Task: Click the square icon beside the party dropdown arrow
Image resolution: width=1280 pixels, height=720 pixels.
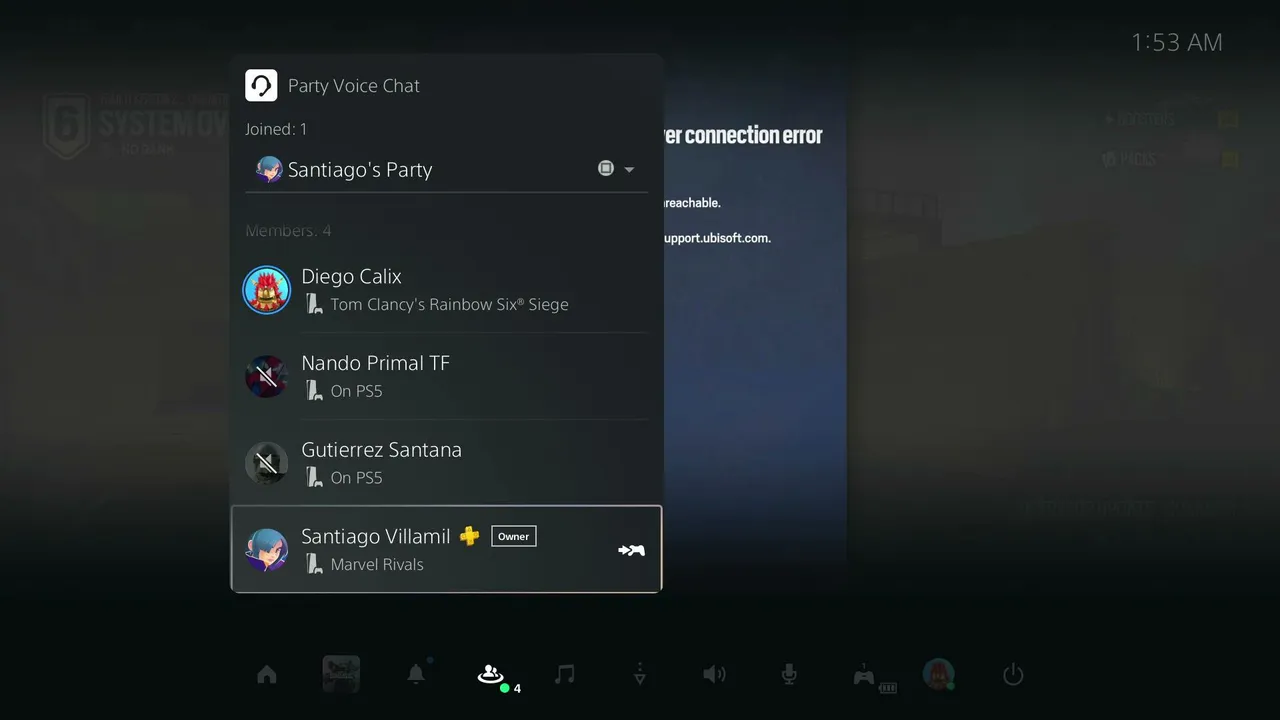Action: pos(606,168)
